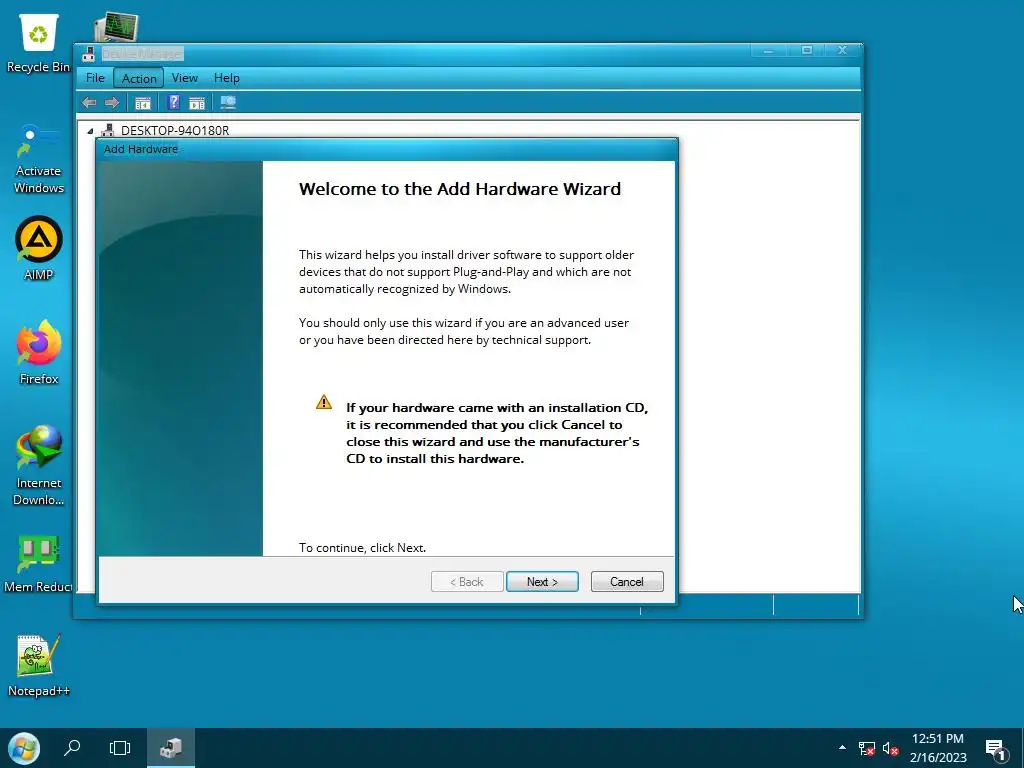Select the monitor icon next to Recycle Bin
Image resolution: width=1024 pixels, height=768 pixels.
(x=116, y=27)
